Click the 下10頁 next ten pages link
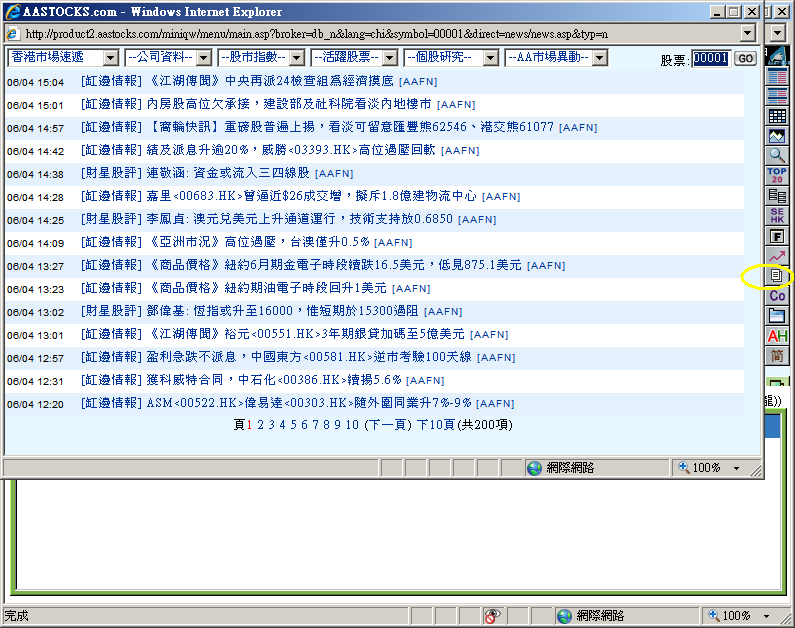The height and width of the screenshot is (628, 795). point(436,425)
